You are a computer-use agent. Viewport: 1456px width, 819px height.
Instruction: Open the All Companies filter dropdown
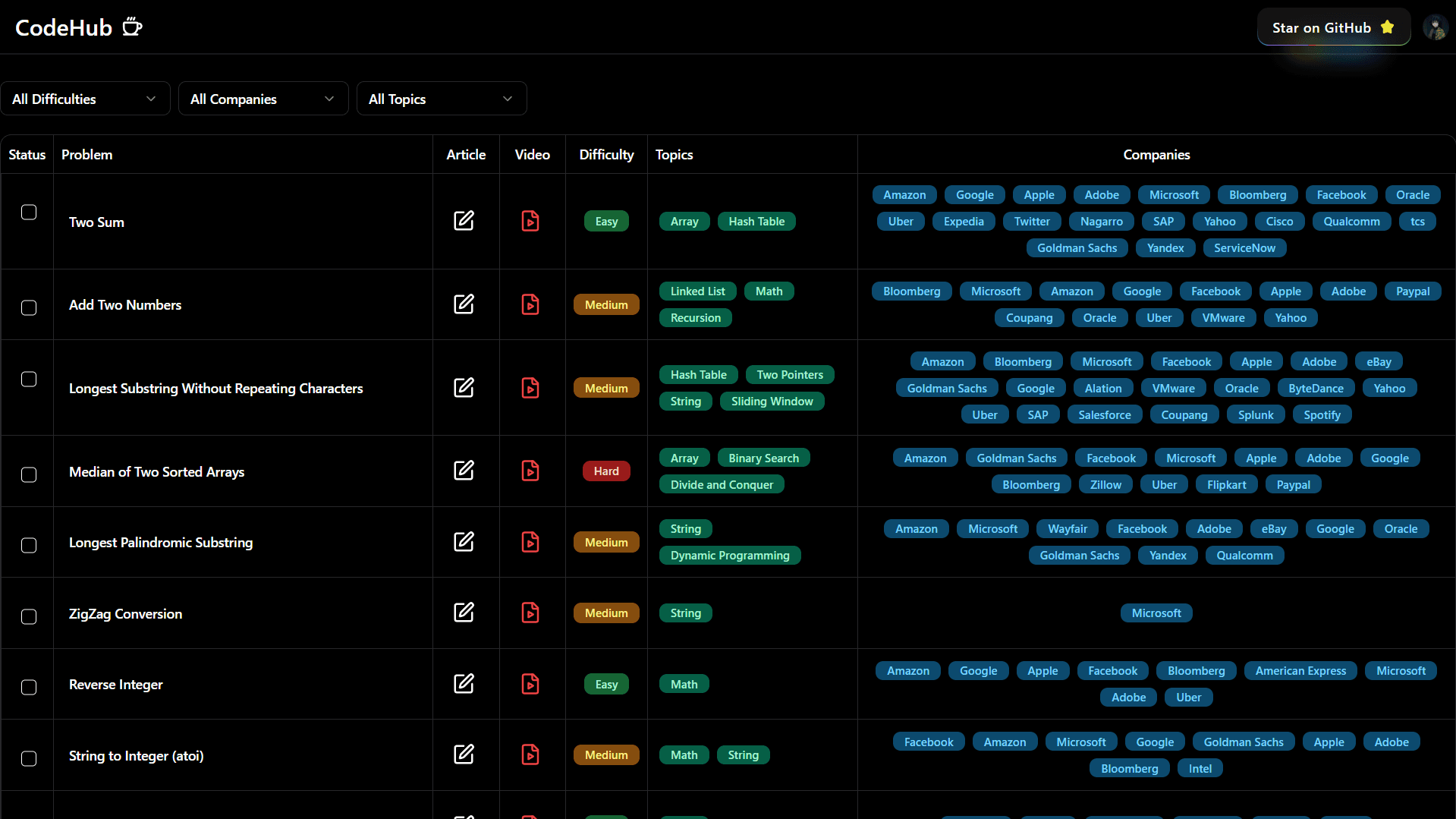(x=263, y=99)
